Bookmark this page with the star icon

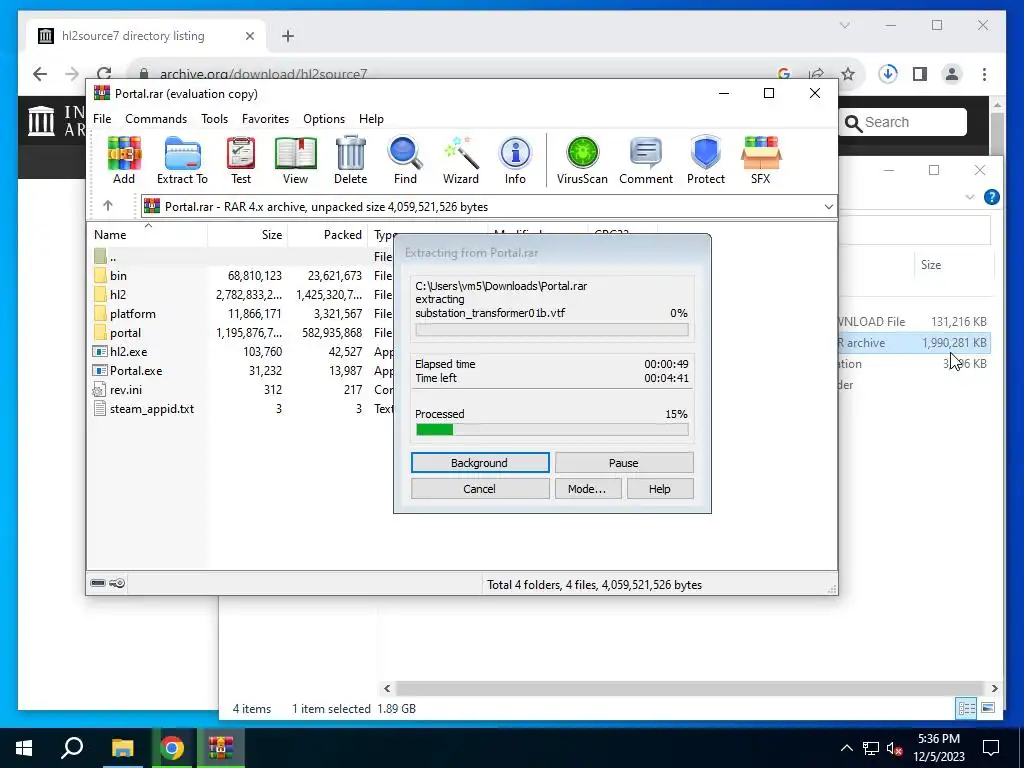(x=848, y=74)
